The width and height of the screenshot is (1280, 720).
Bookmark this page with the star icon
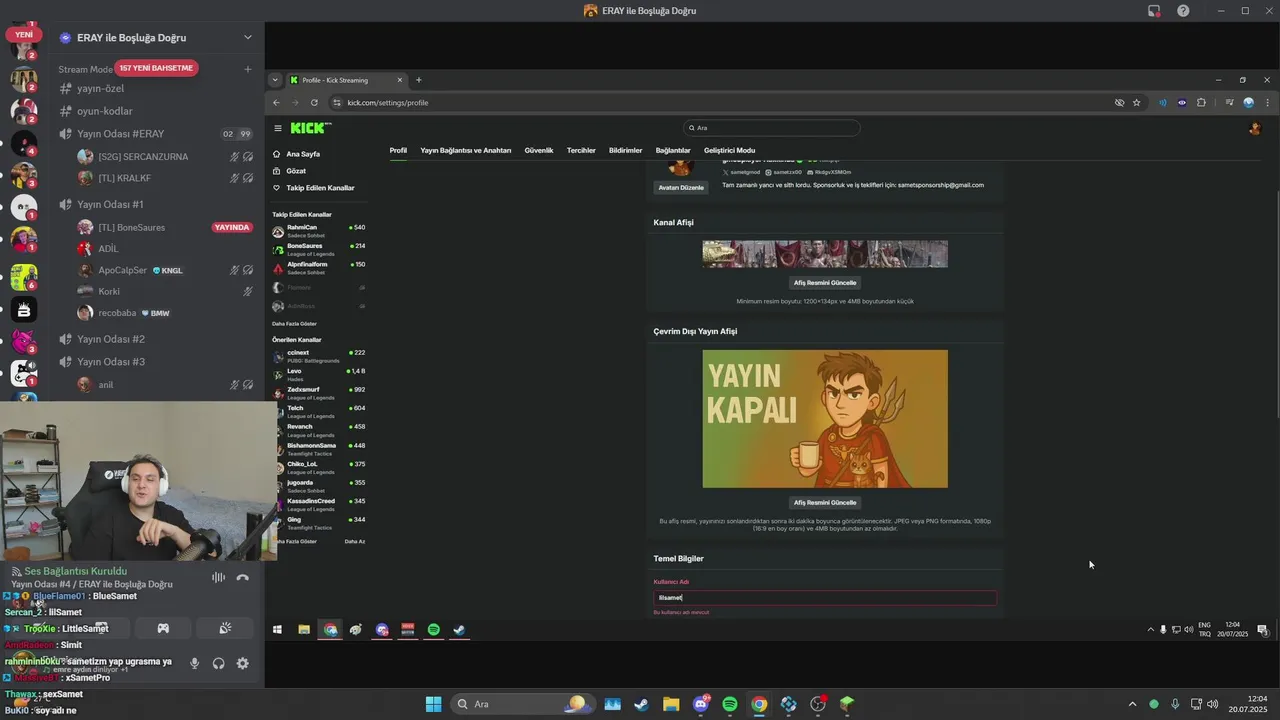click(1137, 102)
